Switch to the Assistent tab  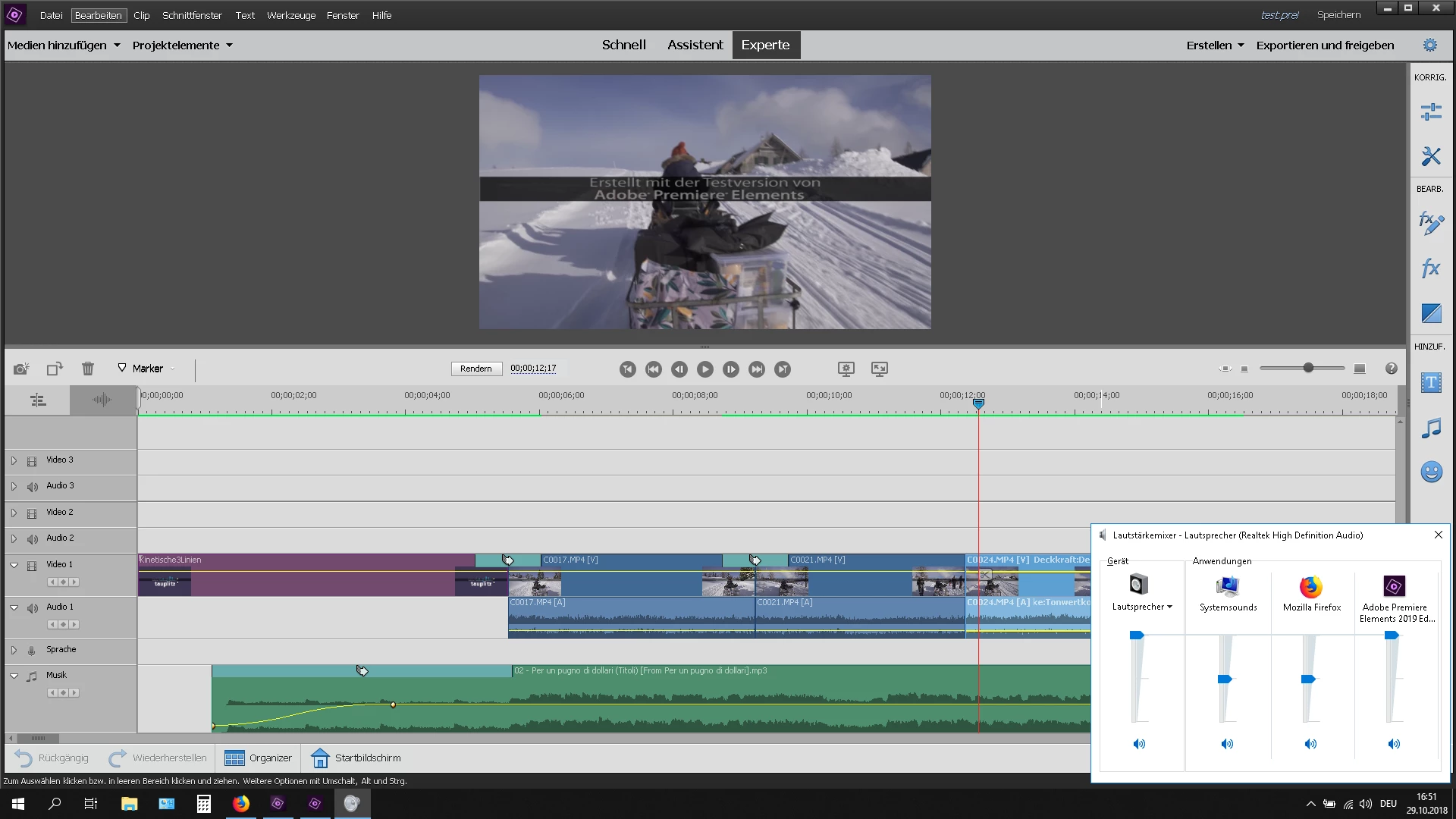tap(695, 45)
